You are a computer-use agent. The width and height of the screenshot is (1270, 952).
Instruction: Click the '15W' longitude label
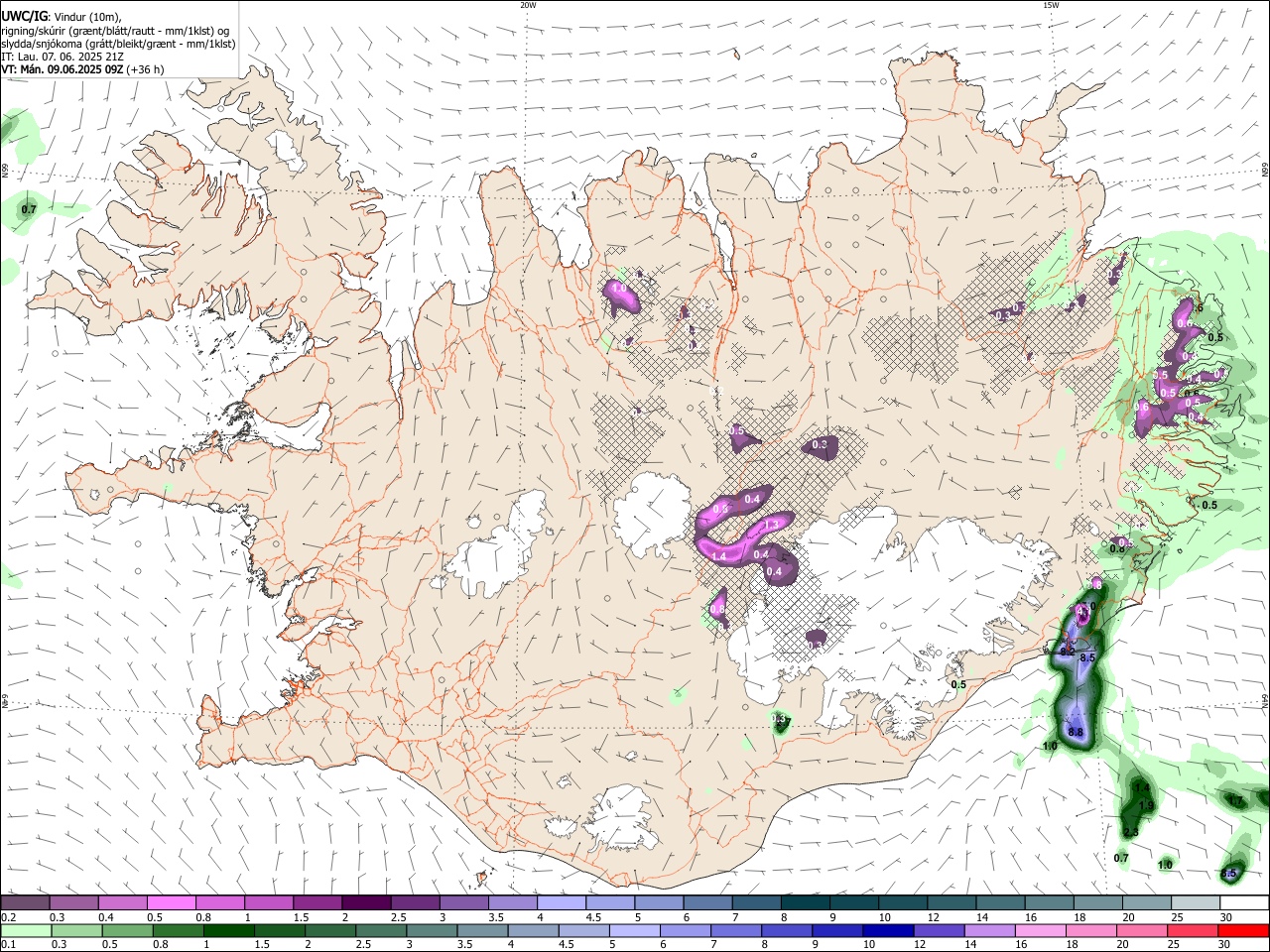[x=1051, y=5]
